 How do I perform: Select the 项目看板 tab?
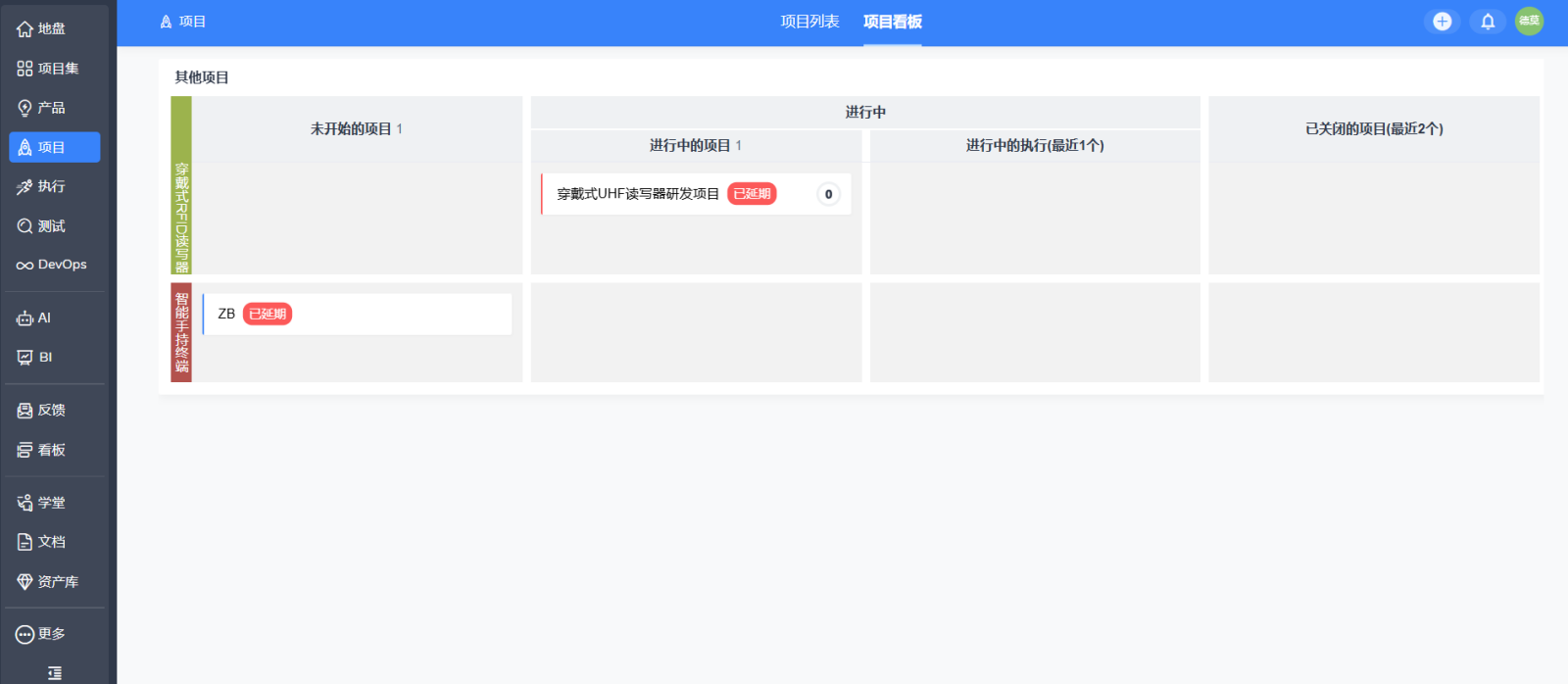pyautogui.click(x=893, y=22)
